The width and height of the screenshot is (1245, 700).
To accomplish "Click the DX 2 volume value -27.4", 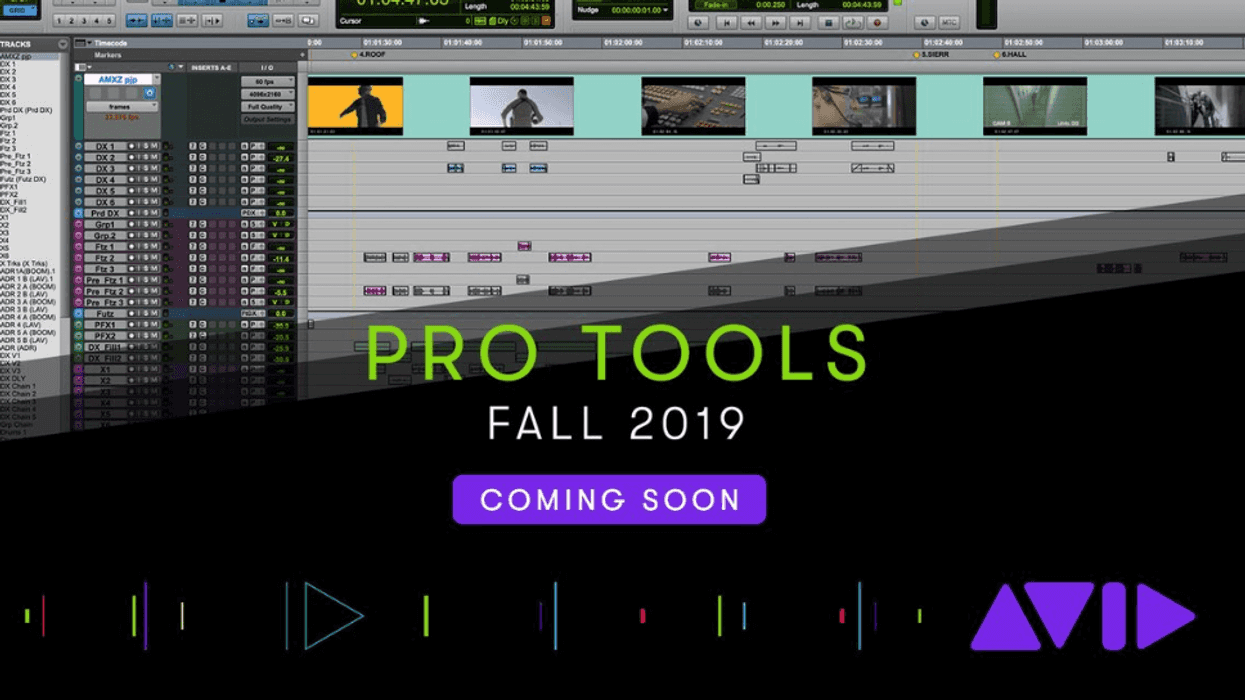I will point(281,158).
